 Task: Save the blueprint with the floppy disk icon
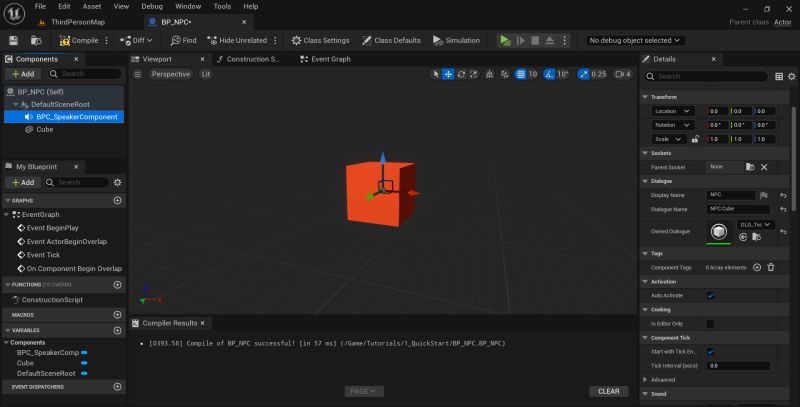point(14,40)
